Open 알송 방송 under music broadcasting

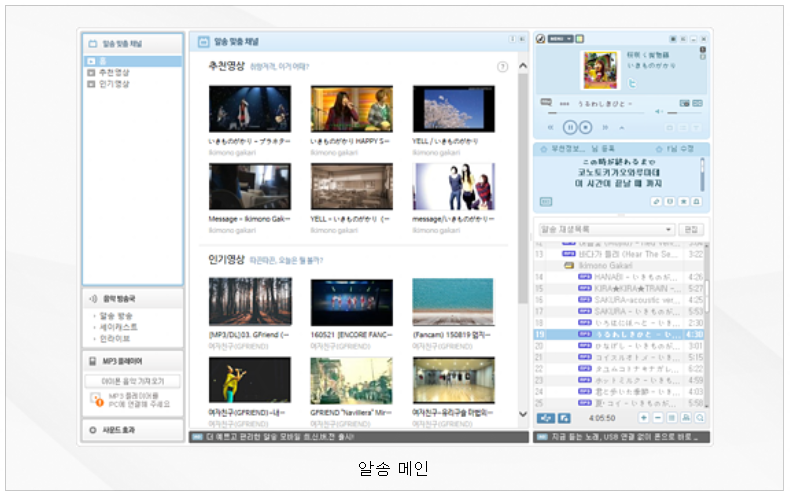(x=116, y=316)
